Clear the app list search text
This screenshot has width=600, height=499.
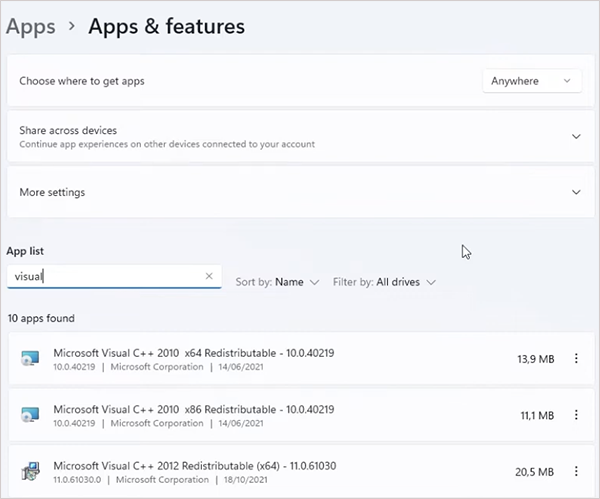209,276
